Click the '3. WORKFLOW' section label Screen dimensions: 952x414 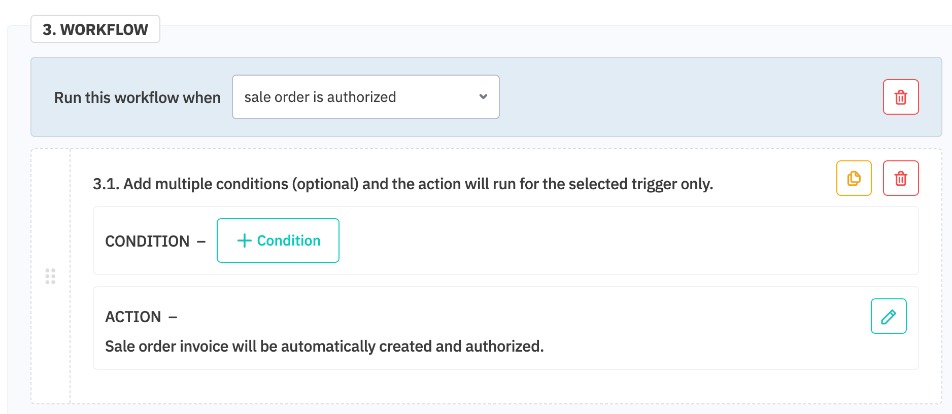click(x=96, y=29)
